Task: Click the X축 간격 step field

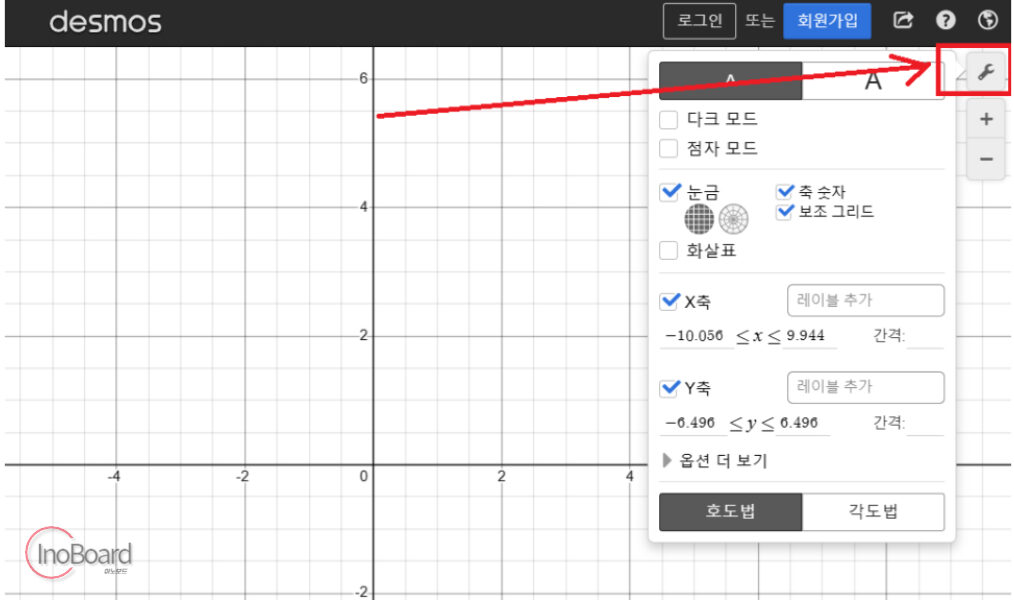Action: (925, 336)
